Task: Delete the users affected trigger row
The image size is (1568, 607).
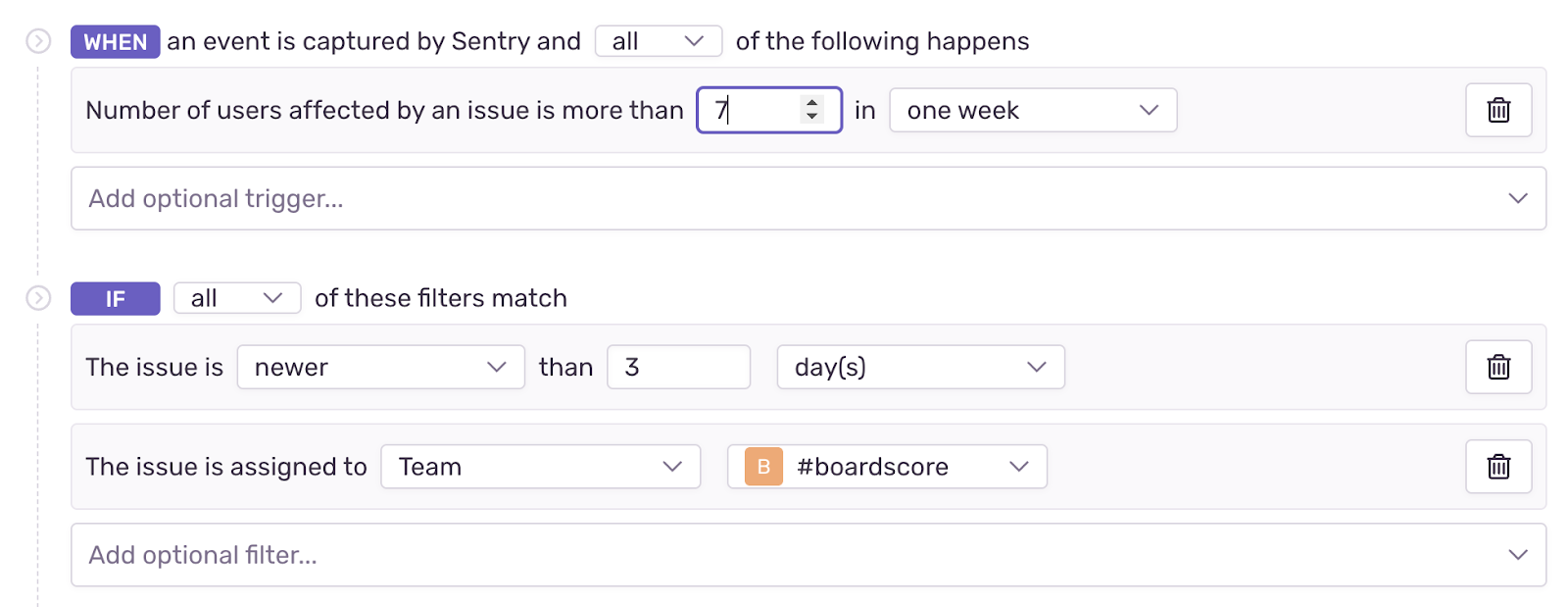Action: [1497, 110]
